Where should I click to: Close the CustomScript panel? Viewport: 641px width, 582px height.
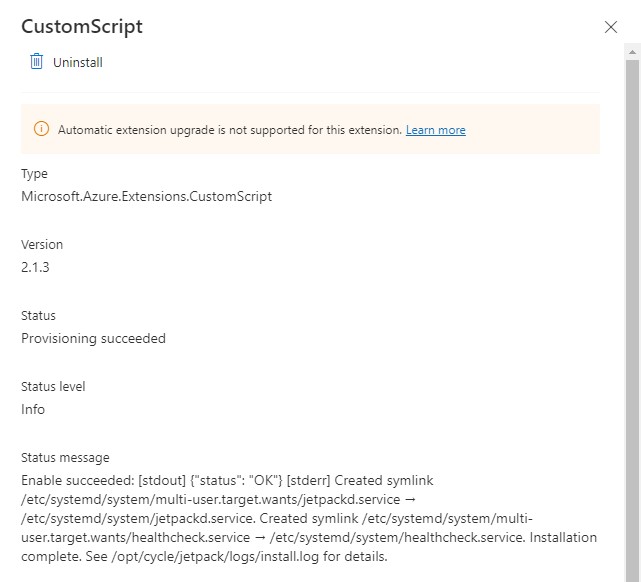click(611, 27)
